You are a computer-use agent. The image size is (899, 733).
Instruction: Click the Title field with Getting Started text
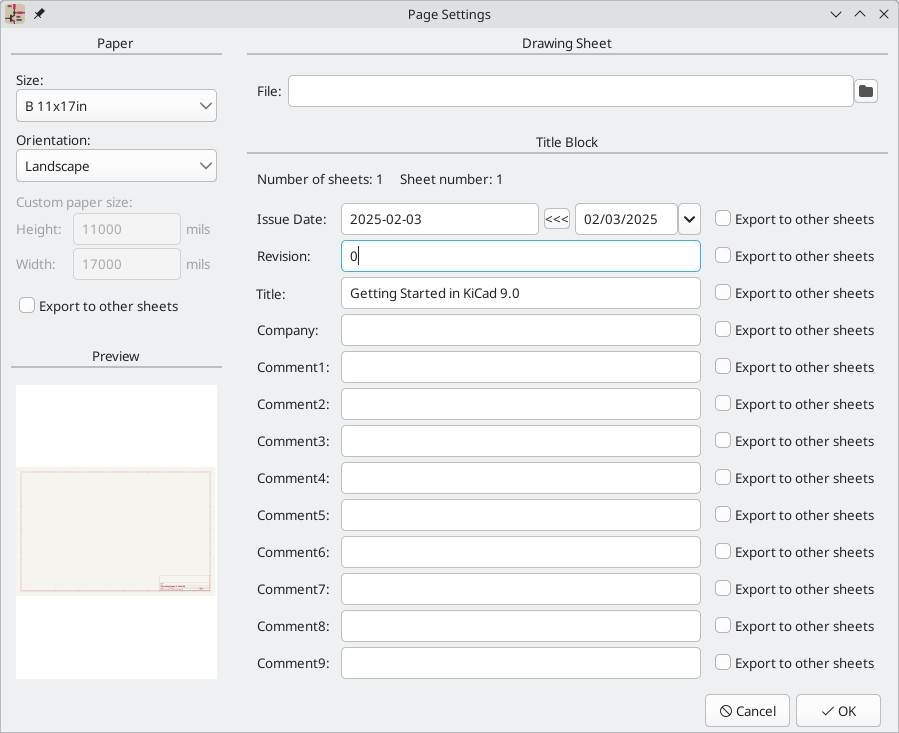521,293
